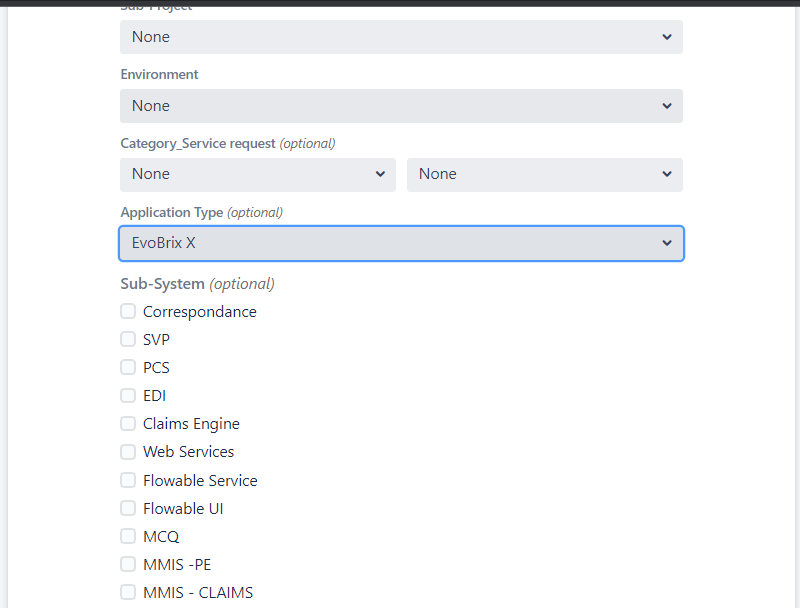Screen dimensions: 800x608
Task: Click the Web Services label text
Action: pyautogui.click(x=188, y=452)
